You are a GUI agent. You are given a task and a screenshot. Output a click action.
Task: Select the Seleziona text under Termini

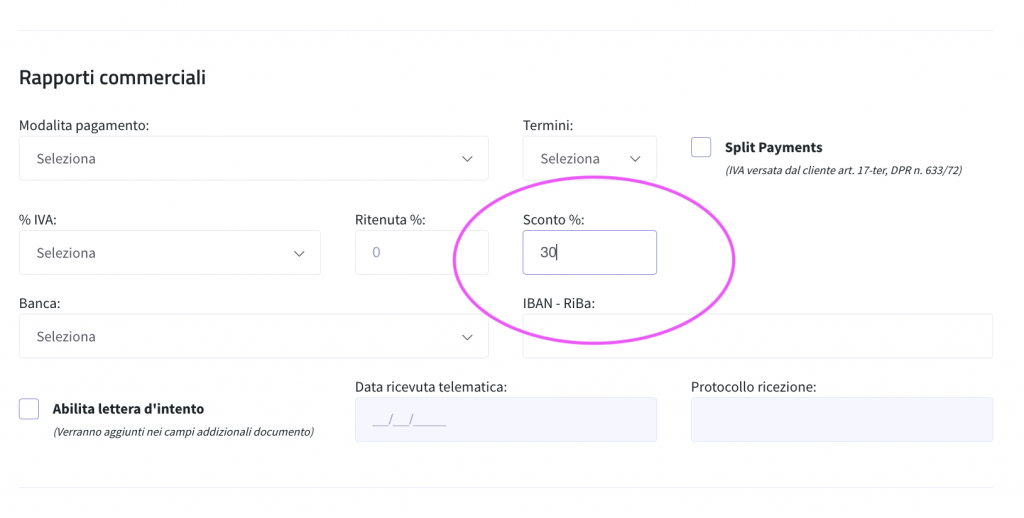570,159
